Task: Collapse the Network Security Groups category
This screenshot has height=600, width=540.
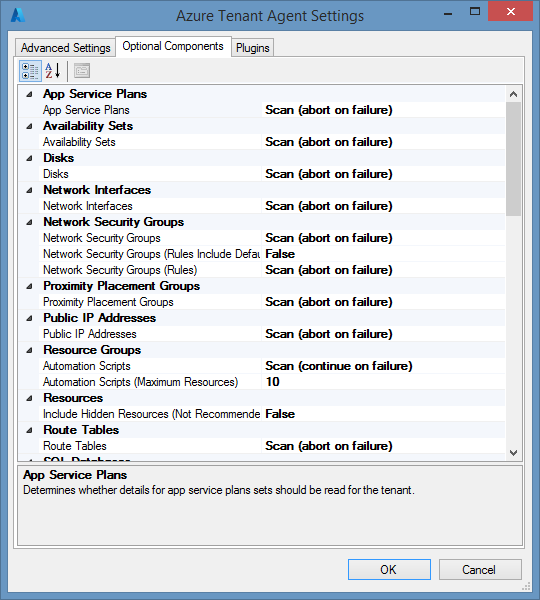Action: [x=29, y=222]
